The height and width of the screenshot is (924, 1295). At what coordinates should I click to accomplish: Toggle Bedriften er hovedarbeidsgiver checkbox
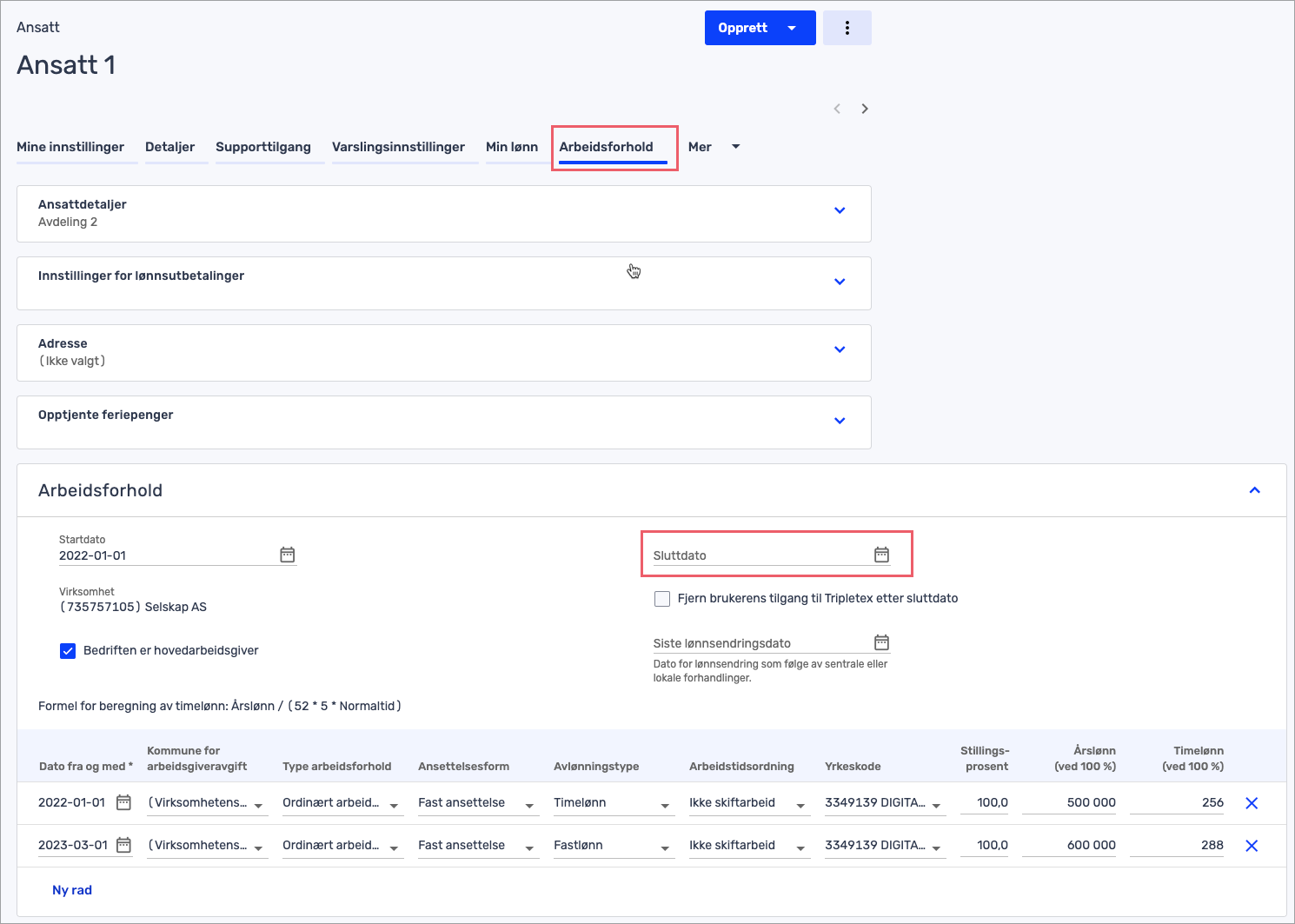(68, 651)
